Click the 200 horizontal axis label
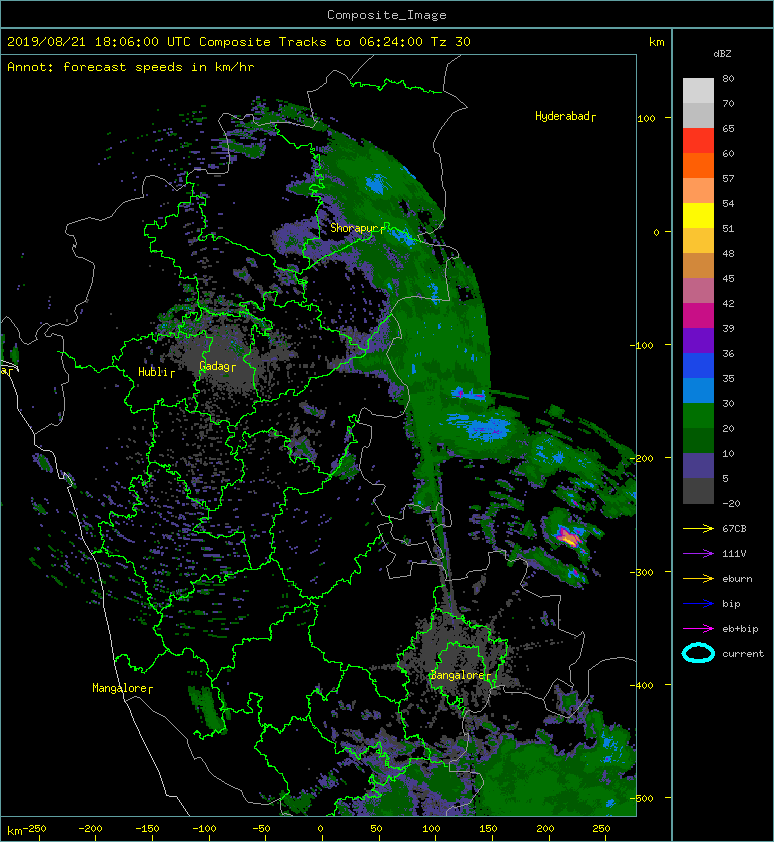This screenshot has height=842, width=774. click(545, 829)
